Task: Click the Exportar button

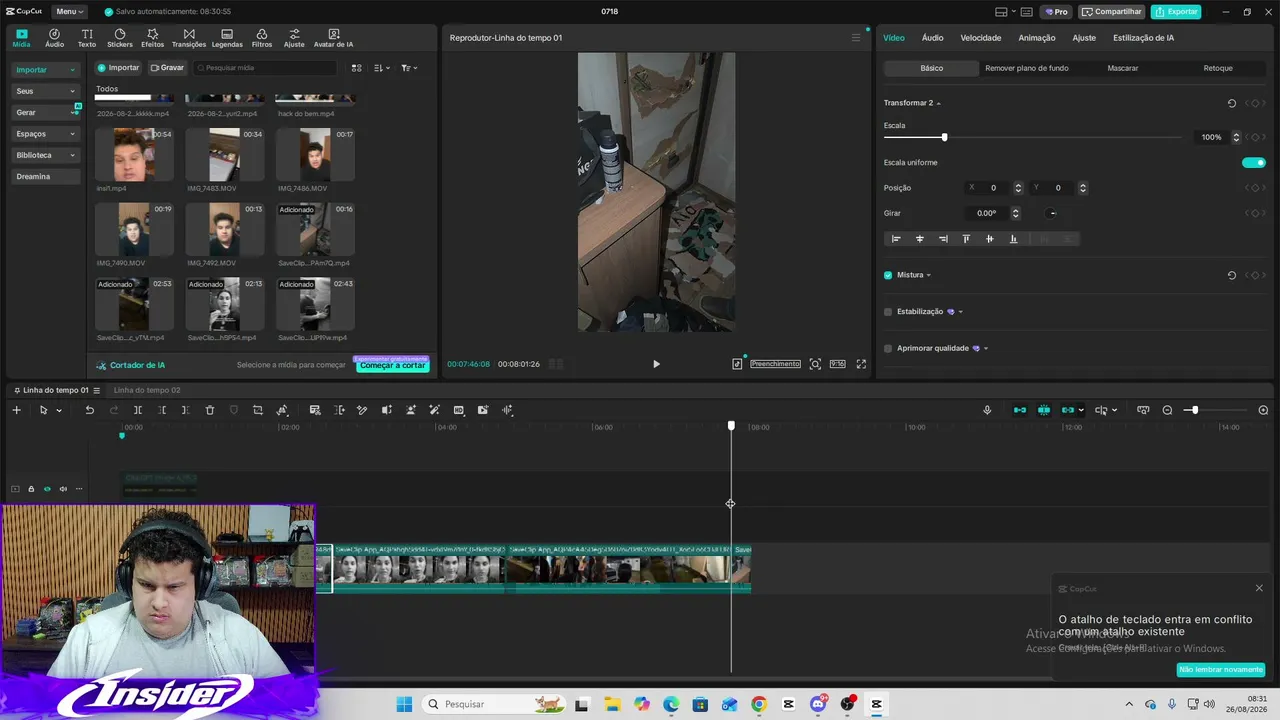Action: [x=1176, y=12]
